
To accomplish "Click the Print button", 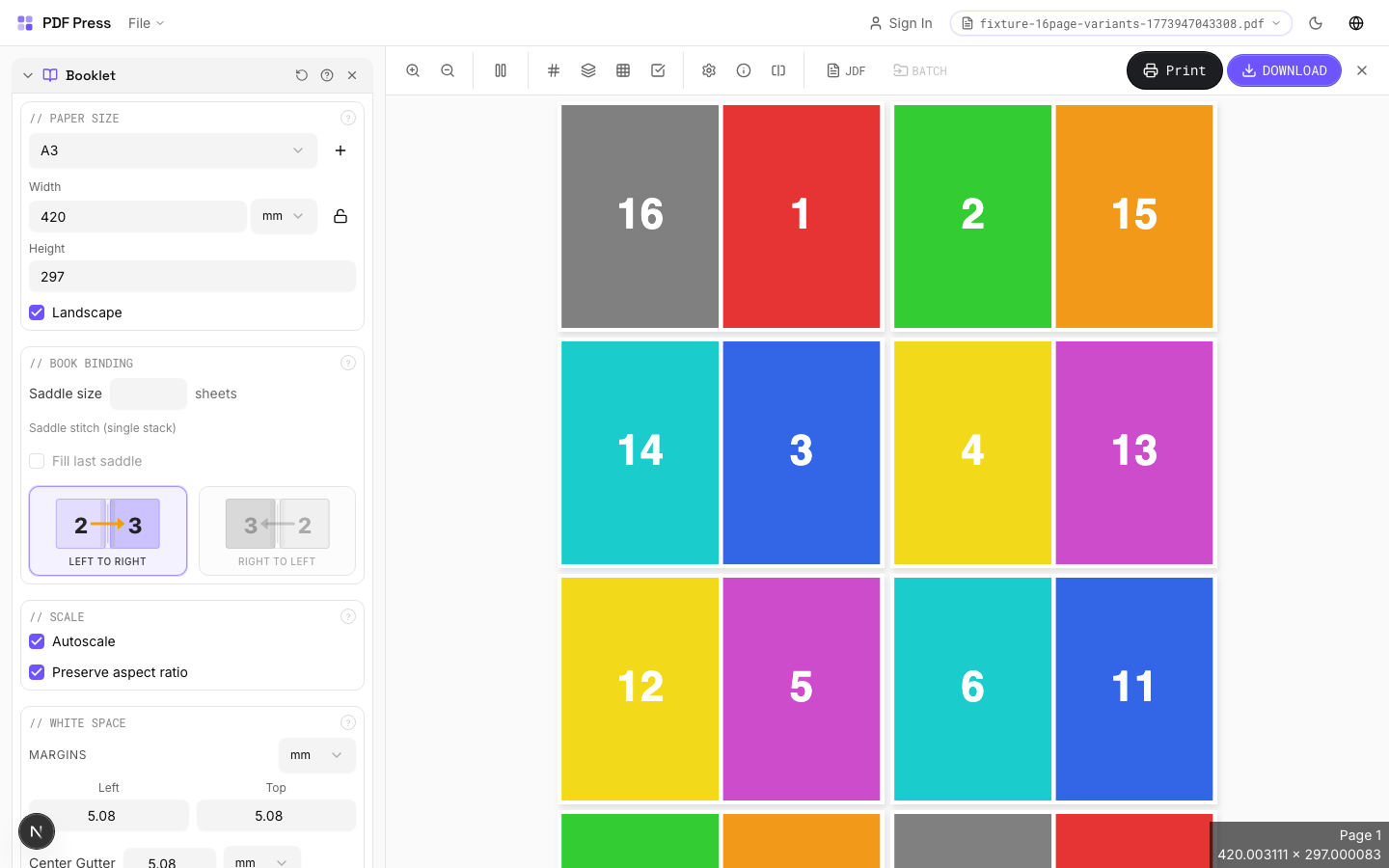I will 1174,70.
